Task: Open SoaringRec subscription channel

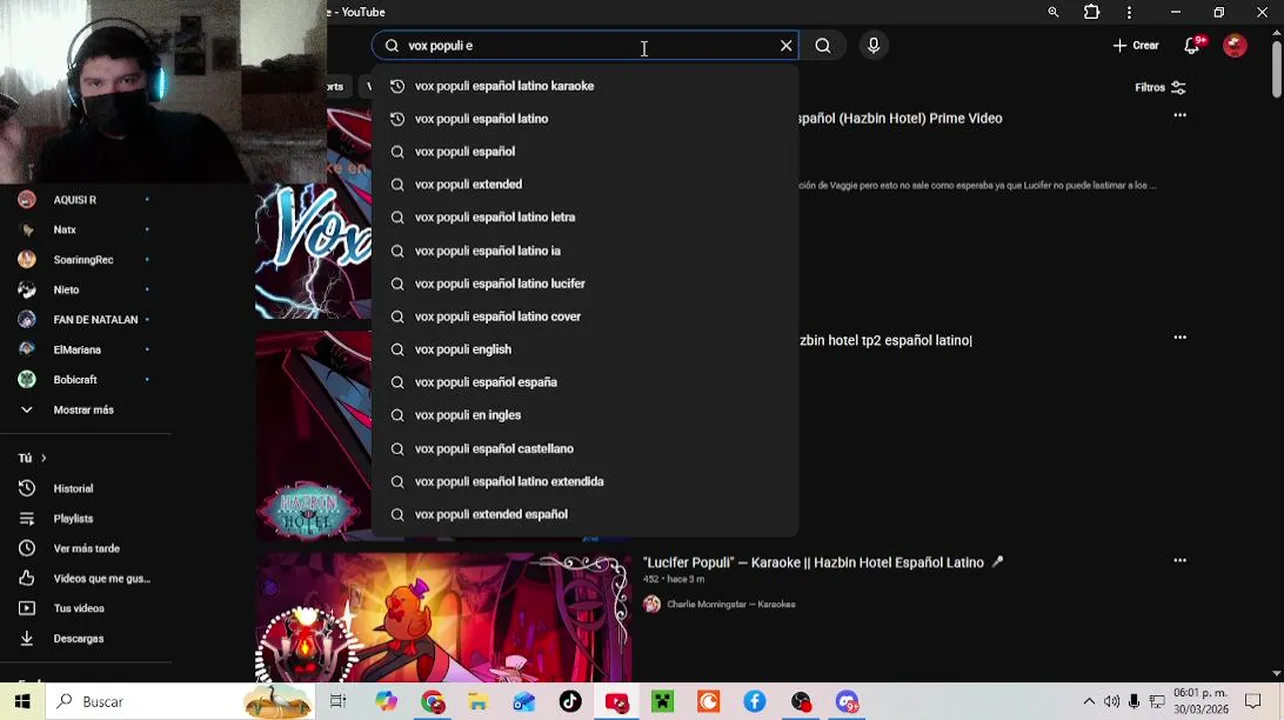Action: click(x=85, y=260)
